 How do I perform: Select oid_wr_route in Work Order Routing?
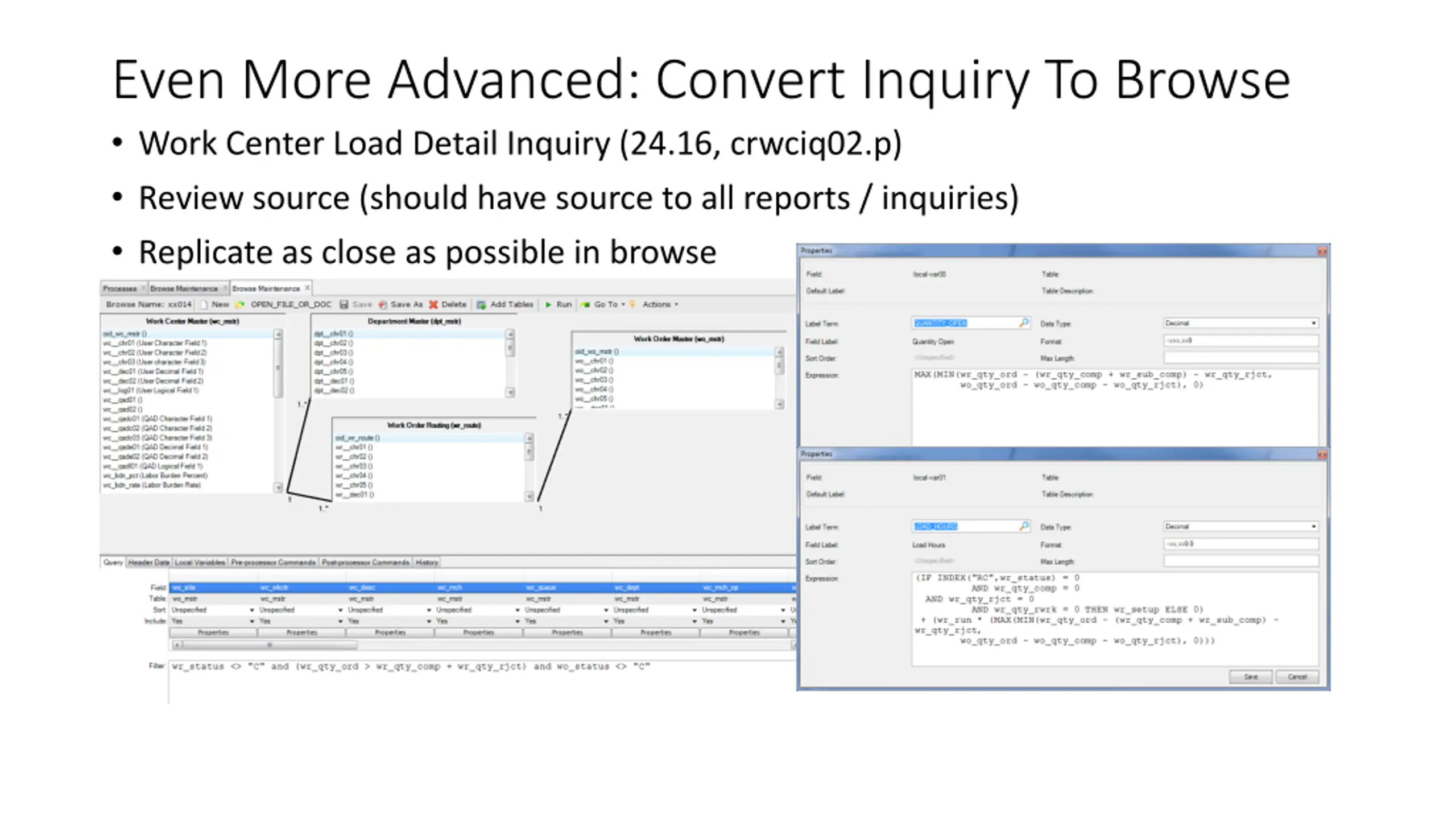[x=429, y=438]
